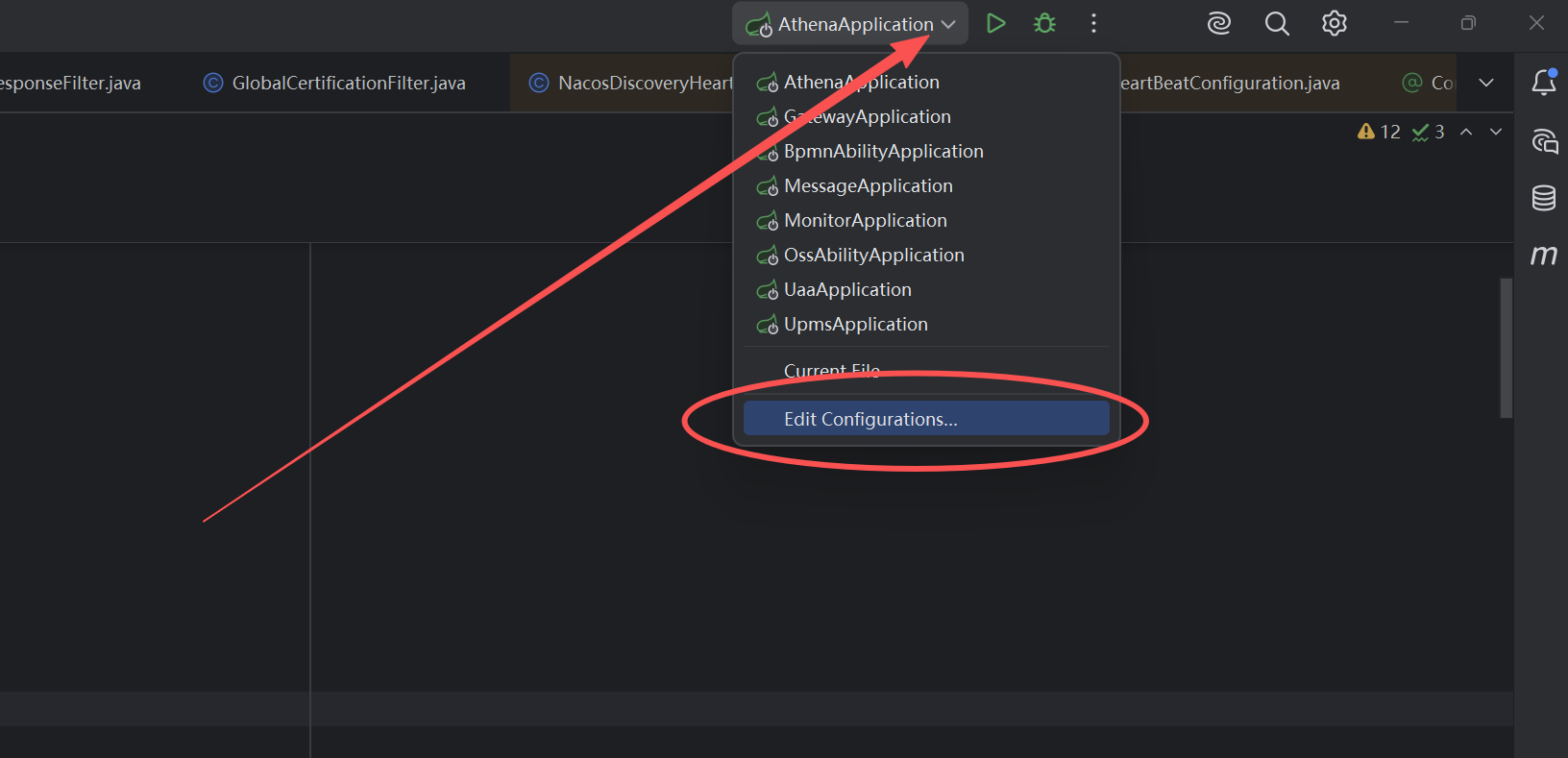This screenshot has height=758, width=1568.
Task: Open the More Actions three-dot menu
Action: click(x=1093, y=23)
